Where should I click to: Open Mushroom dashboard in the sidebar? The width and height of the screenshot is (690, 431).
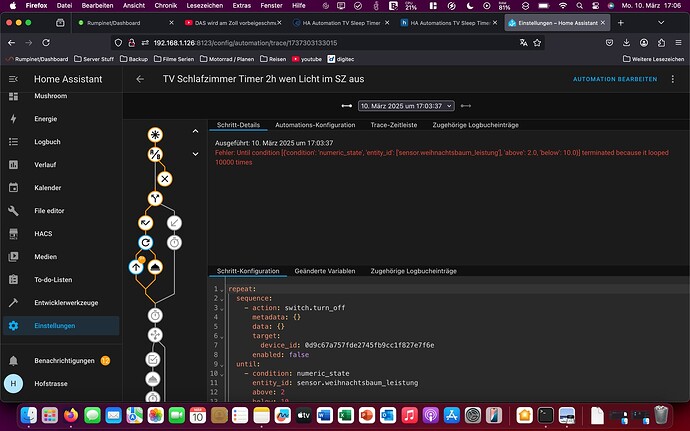tap(61, 96)
